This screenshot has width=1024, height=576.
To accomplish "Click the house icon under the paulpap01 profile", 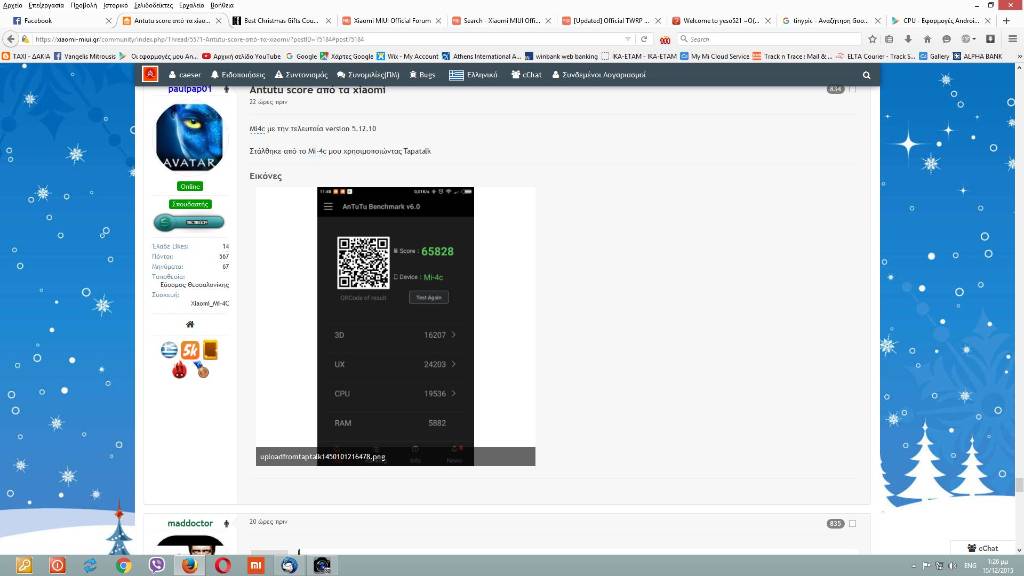I will tap(189, 325).
